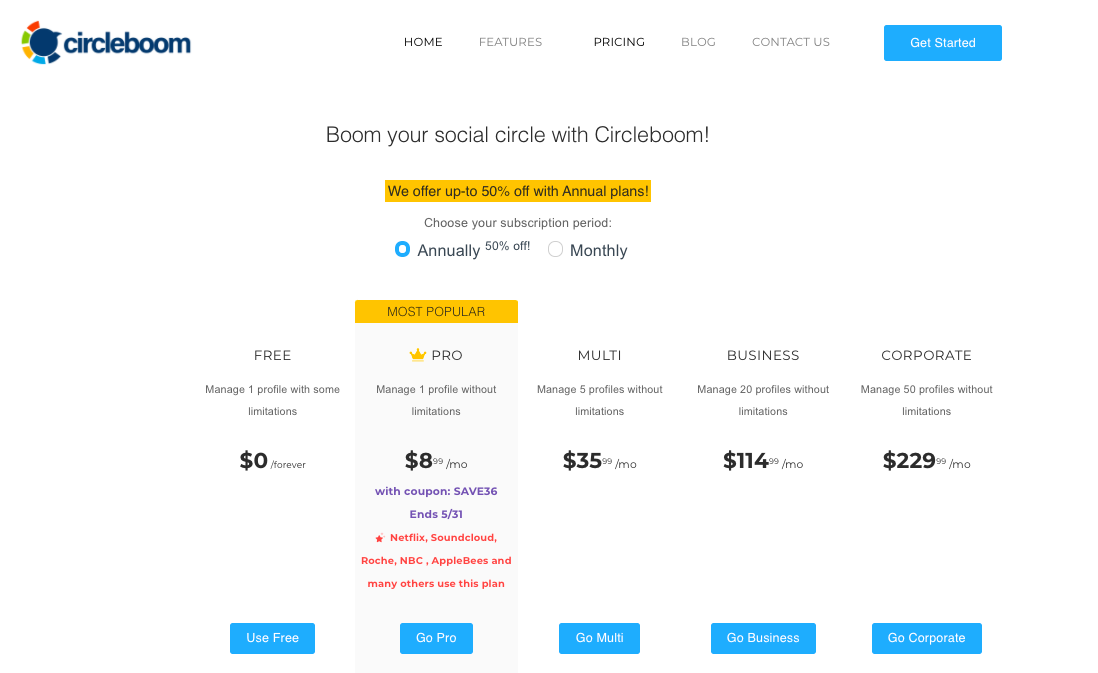The image size is (1098, 673).
Task: Click the yellow 50% off annual plans banner
Action: coord(518,190)
